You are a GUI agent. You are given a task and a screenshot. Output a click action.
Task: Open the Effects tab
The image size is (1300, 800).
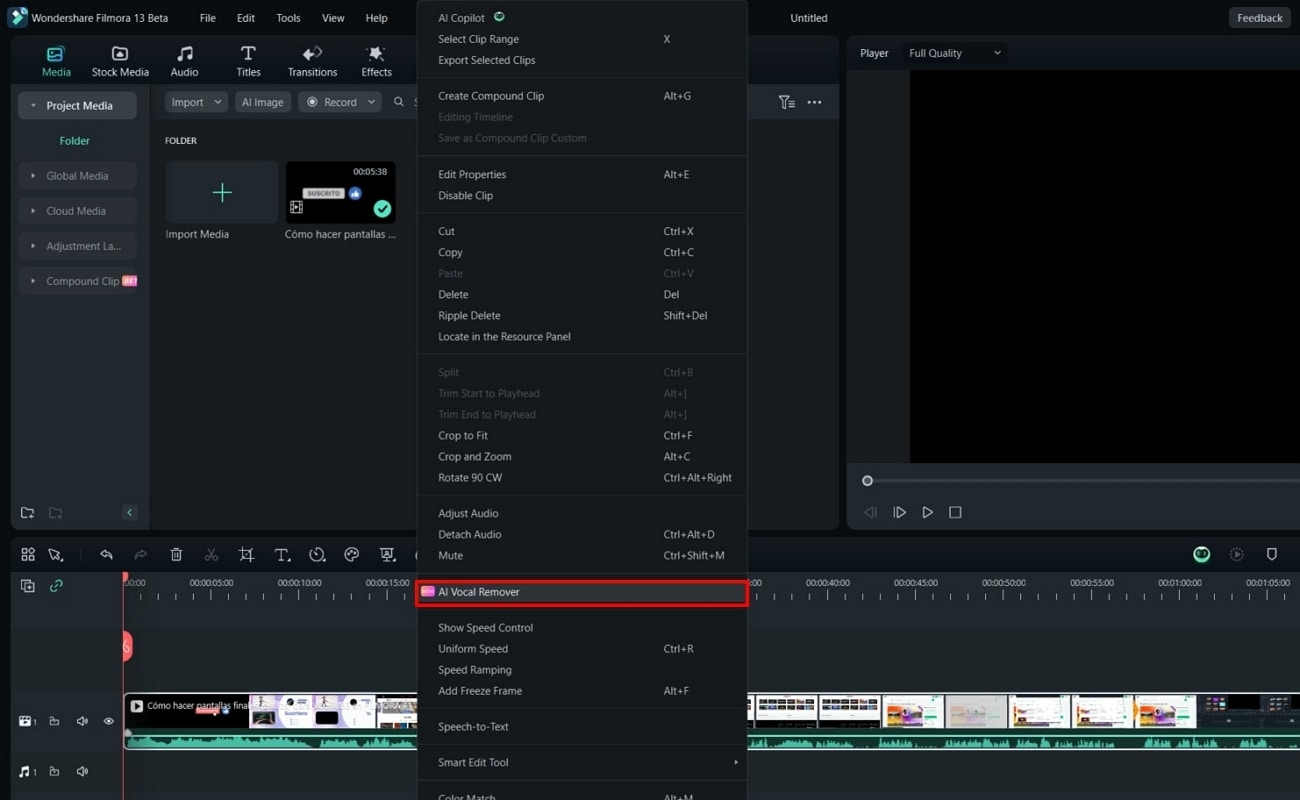click(x=376, y=61)
